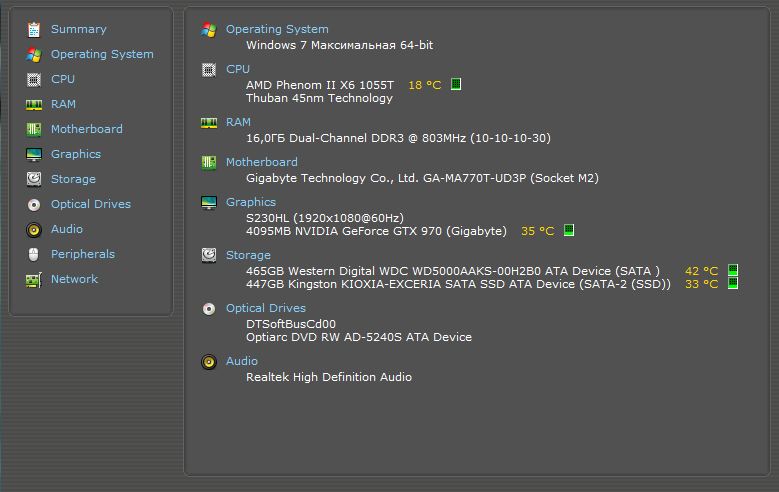Click the Optiarc DVD RW AD-5240S line
The image size is (779, 492).
coord(359,337)
